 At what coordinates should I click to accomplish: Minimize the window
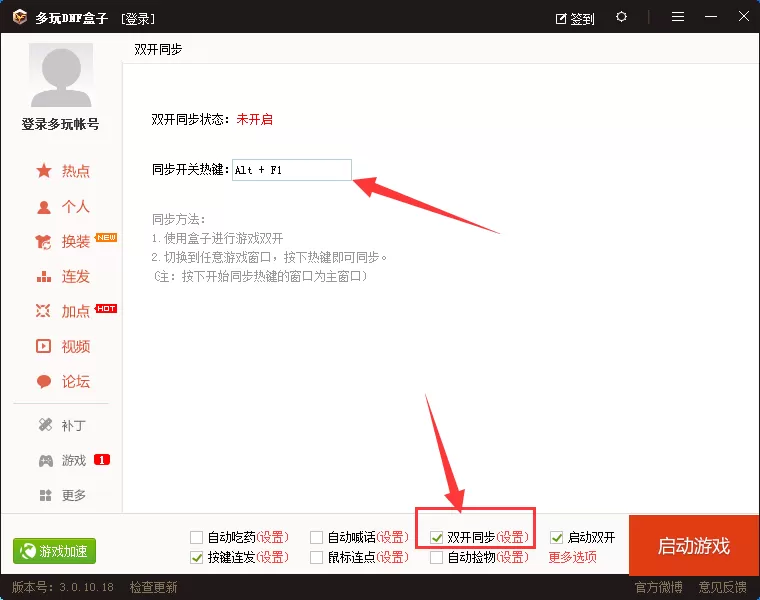coord(711,17)
